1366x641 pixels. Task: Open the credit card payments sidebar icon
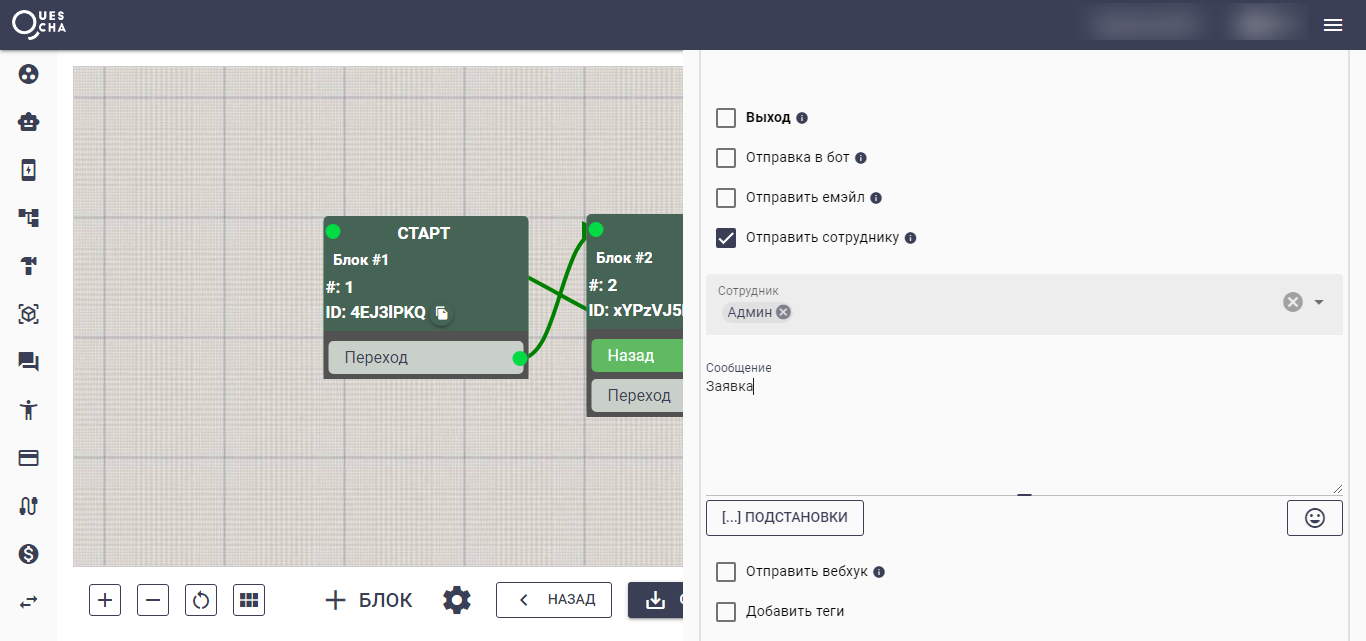coord(28,458)
